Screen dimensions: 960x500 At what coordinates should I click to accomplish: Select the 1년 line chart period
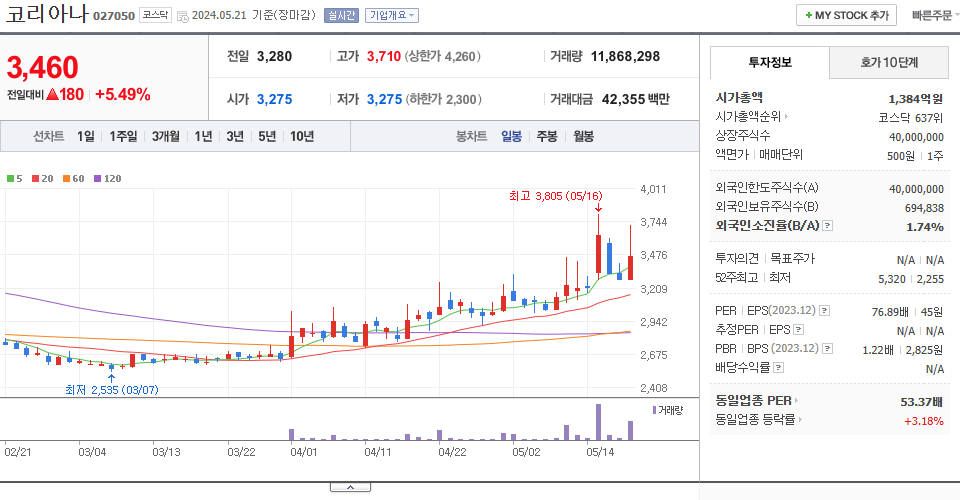pyautogui.click(x=203, y=136)
